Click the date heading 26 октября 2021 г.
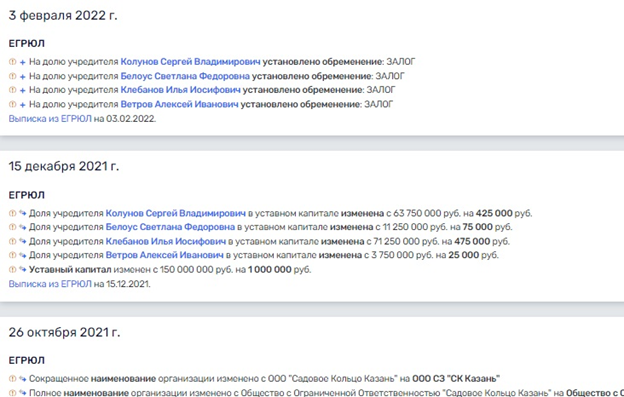 (64, 332)
